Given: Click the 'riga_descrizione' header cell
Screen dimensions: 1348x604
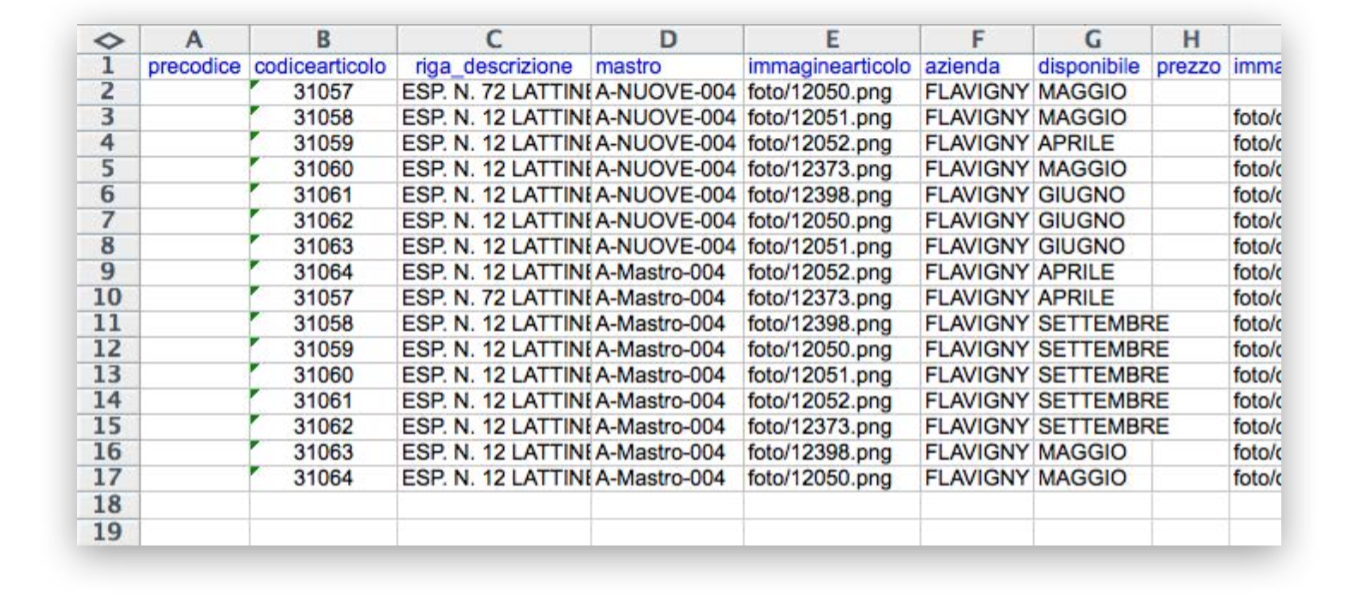Looking at the screenshot, I should (x=493, y=66).
